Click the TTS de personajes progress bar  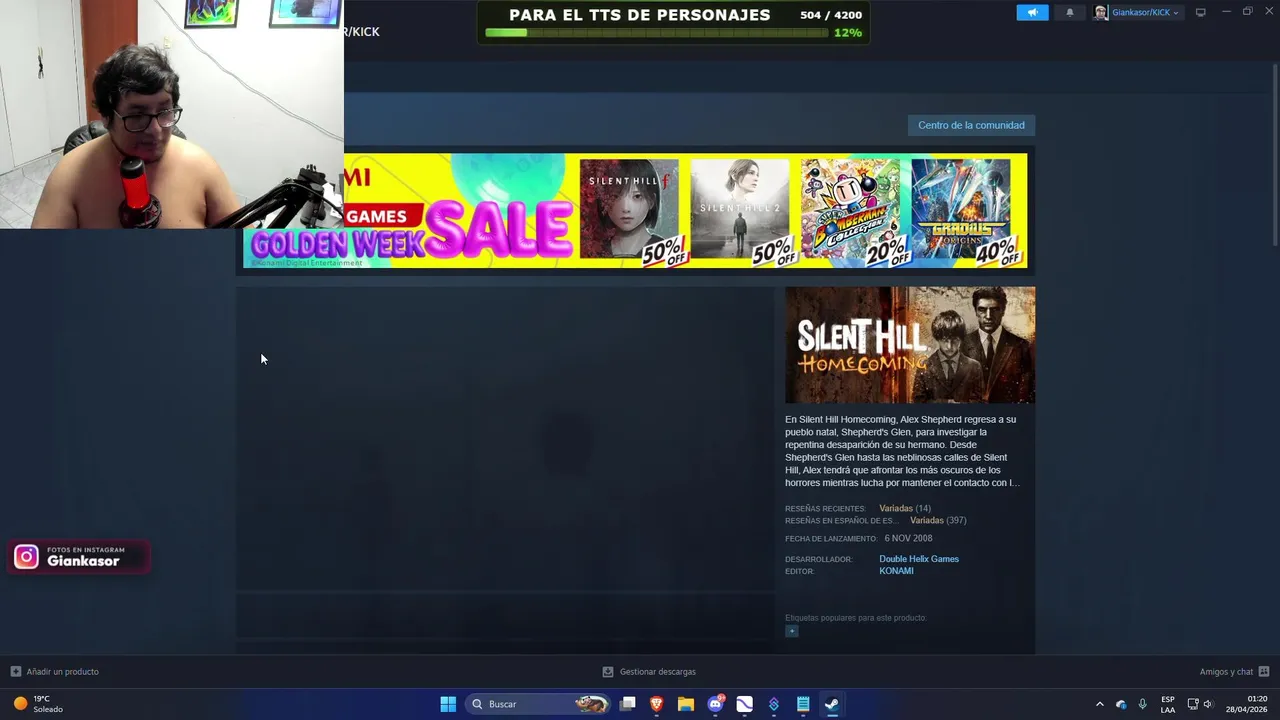(x=657, y=33)
